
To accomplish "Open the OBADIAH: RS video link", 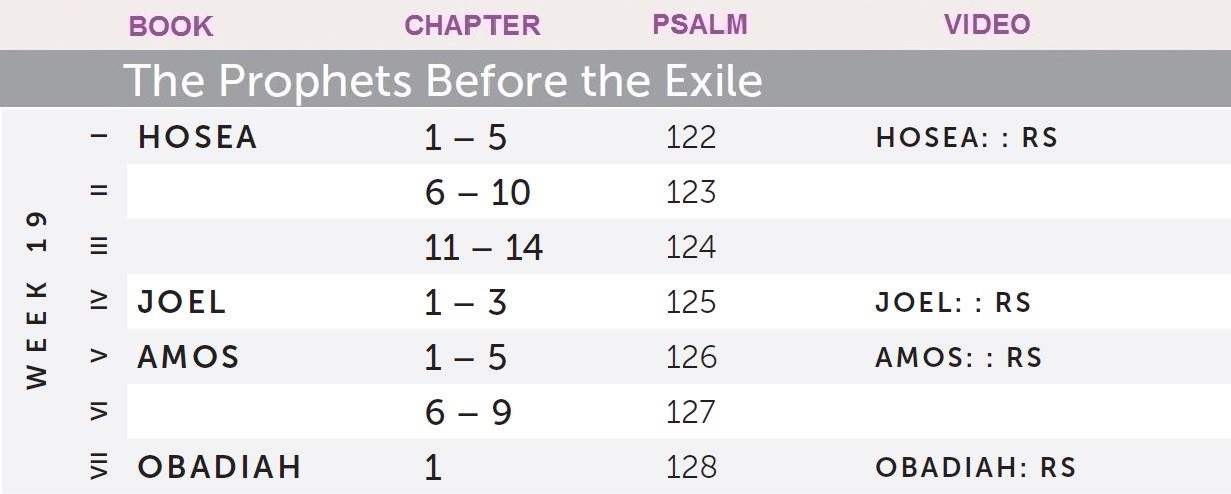I will (975, 467).
